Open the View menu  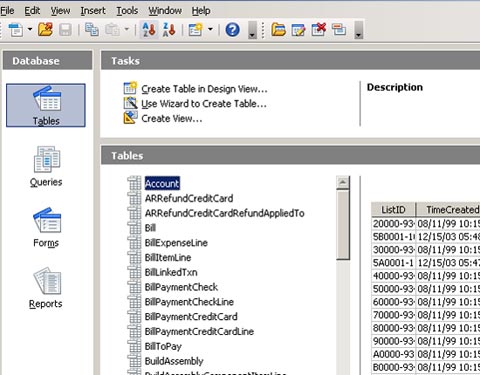tap(60, 11)
